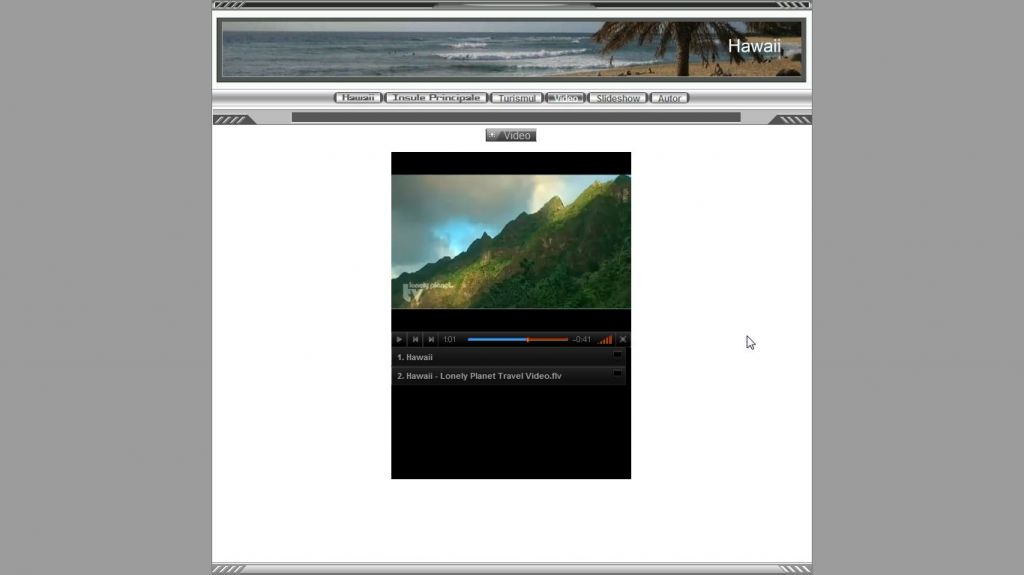Click the small icon beside '1. Hawaii'
The height and width of the screenshot is (575, 1024).
617,355
